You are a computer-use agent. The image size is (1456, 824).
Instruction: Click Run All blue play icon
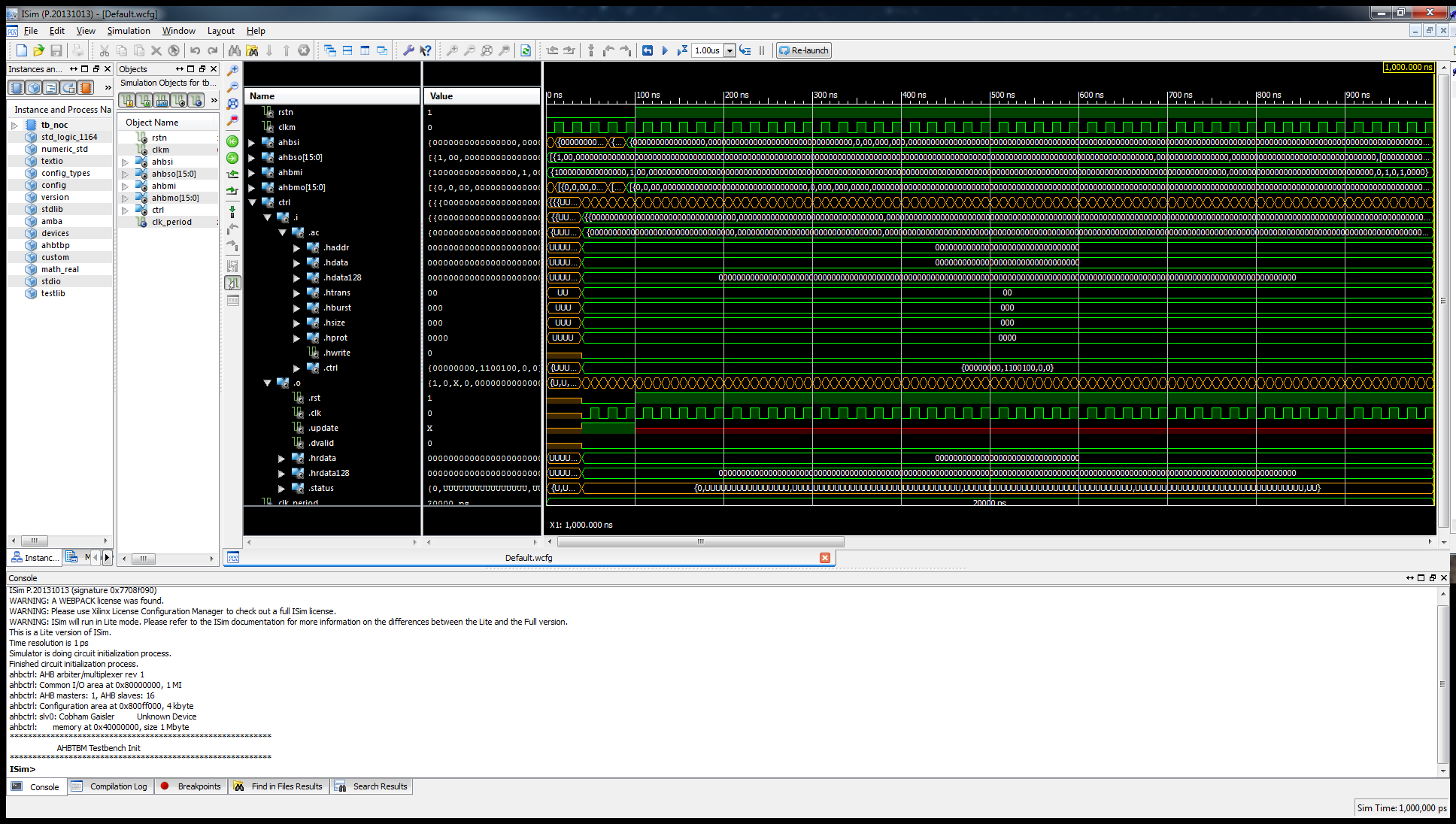[665, 50]
